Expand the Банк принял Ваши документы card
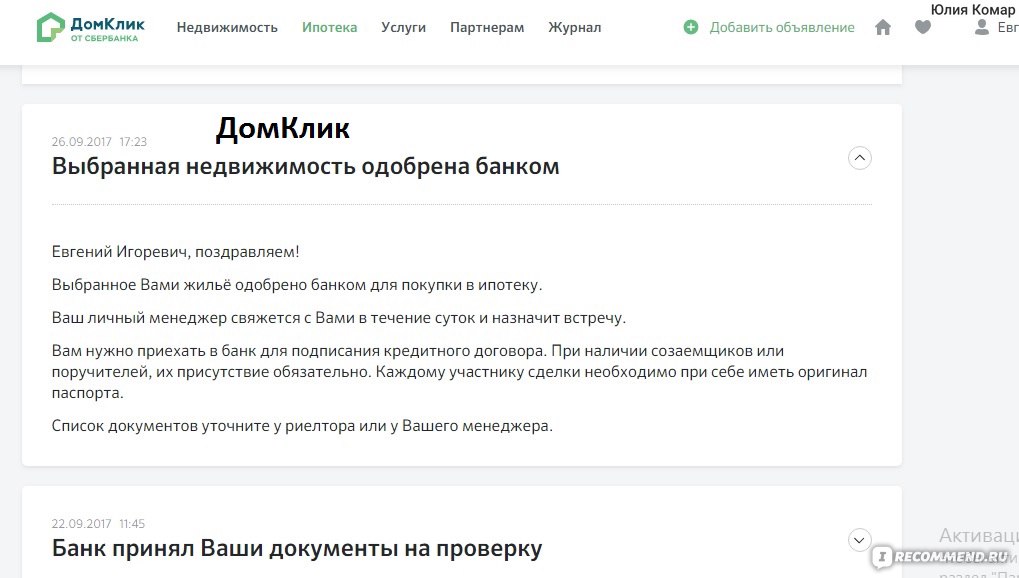The height and width of the screenshot is (578, 1019). pos(860,540)
